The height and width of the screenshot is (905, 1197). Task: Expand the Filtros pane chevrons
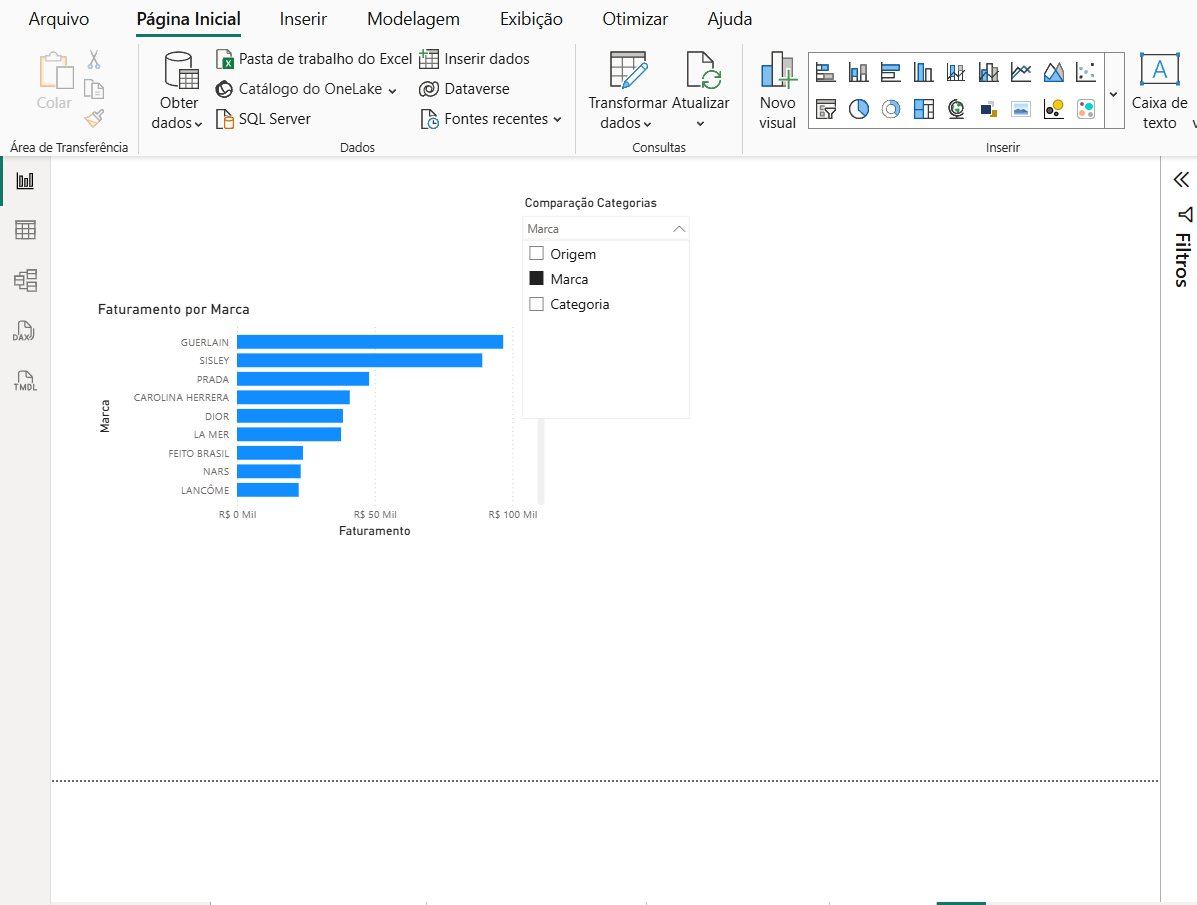pyautogui.click(x=1181, y=179)
